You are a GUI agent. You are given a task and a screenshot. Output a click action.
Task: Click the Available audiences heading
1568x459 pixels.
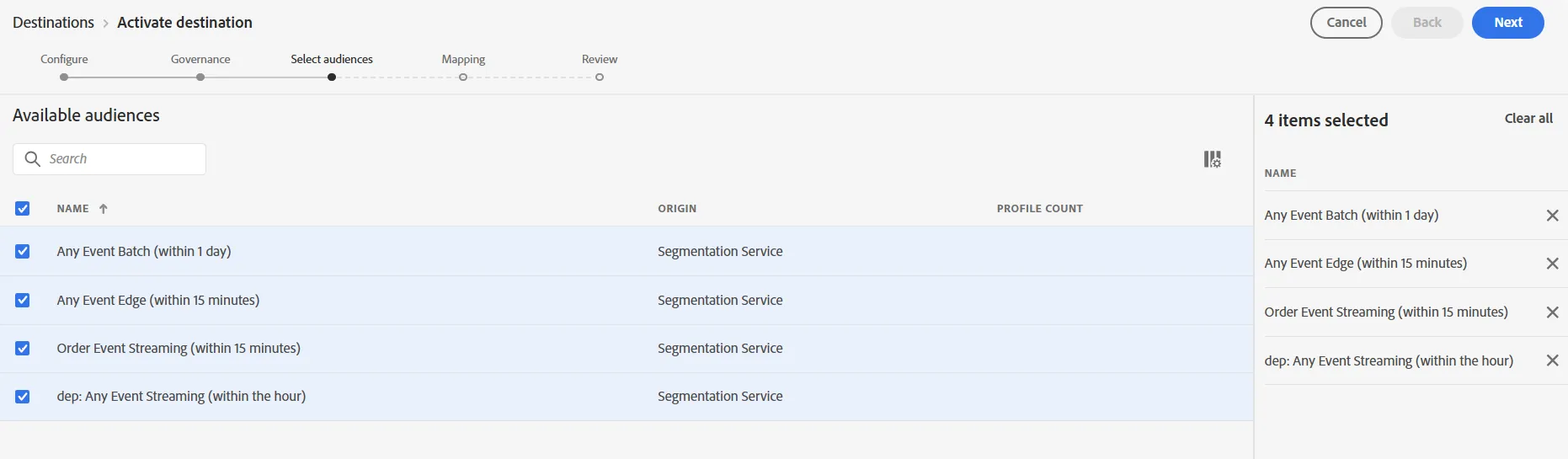point(86,115)
